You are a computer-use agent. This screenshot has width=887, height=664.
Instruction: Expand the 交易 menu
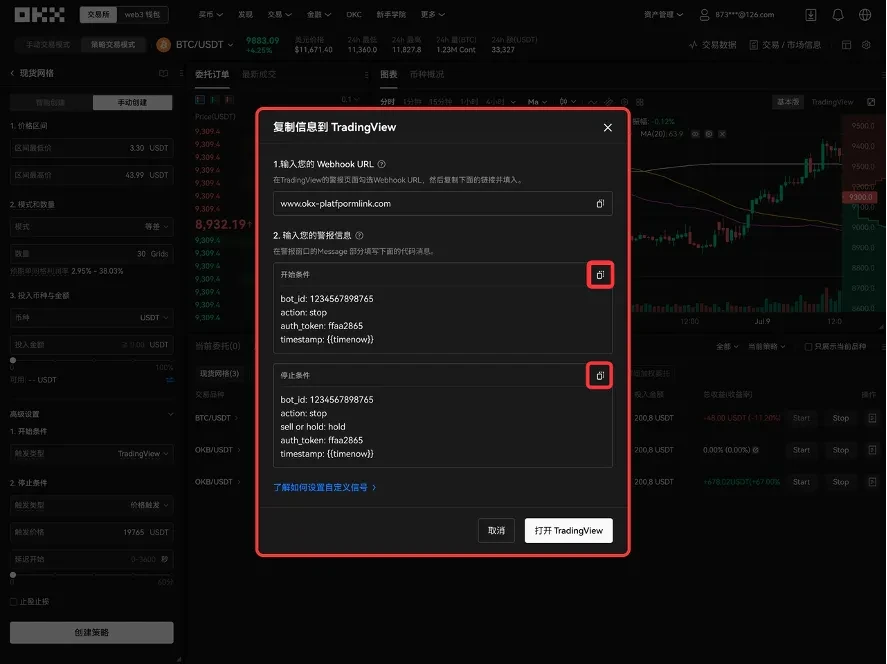pos(279,15)
